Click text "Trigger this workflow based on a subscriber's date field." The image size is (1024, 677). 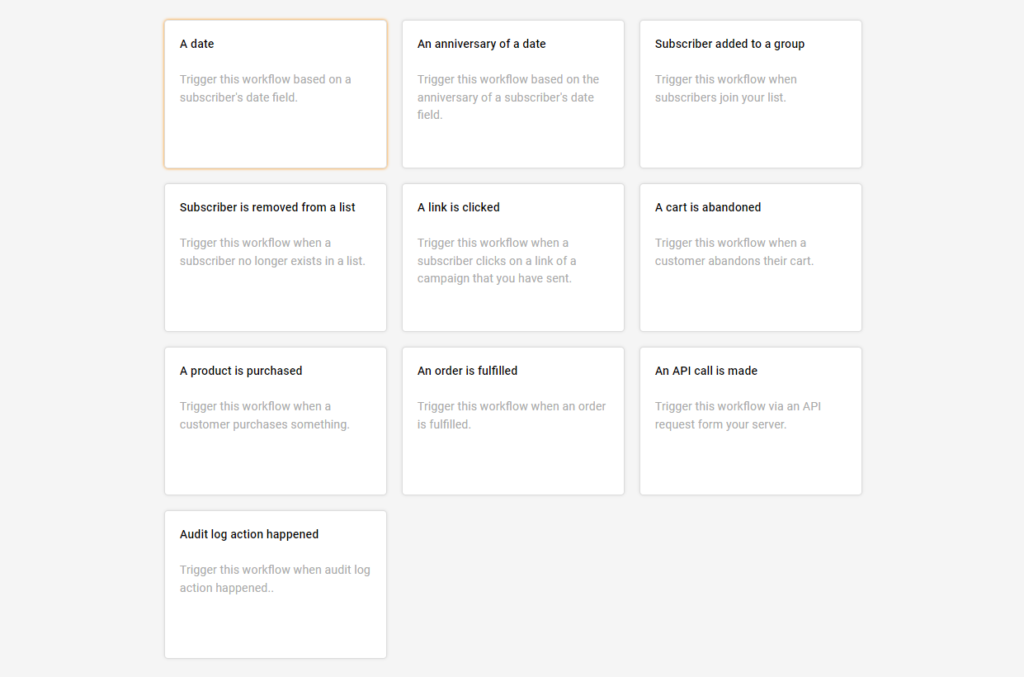pos(265,88)
